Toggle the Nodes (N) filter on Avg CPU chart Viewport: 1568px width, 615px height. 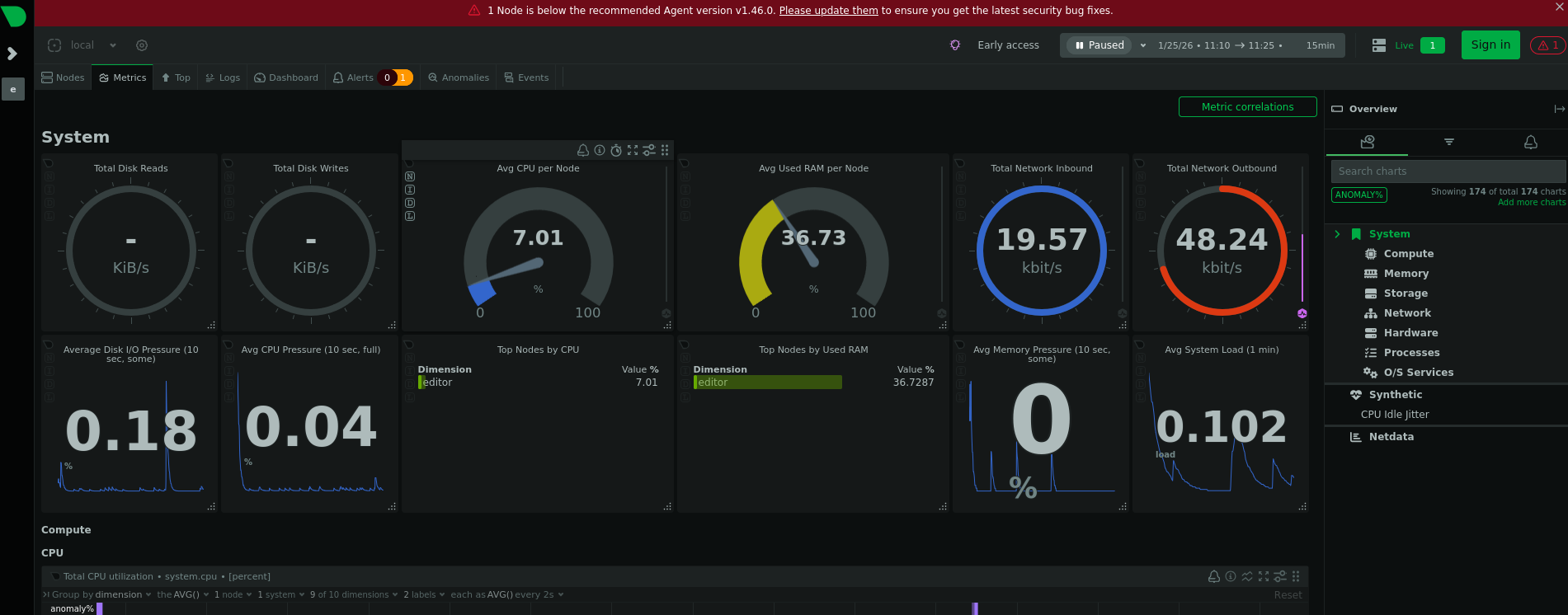point(410,176)
